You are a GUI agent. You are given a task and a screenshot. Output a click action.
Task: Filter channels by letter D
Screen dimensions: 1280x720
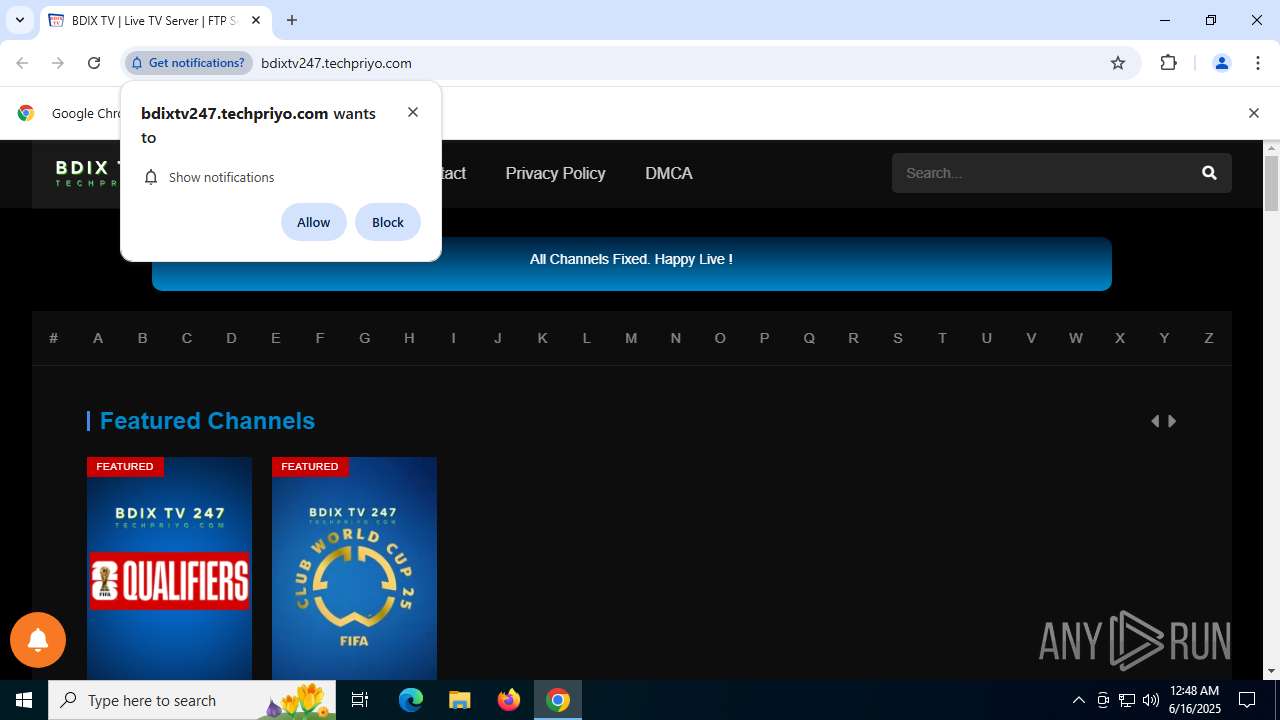point(231,338)
